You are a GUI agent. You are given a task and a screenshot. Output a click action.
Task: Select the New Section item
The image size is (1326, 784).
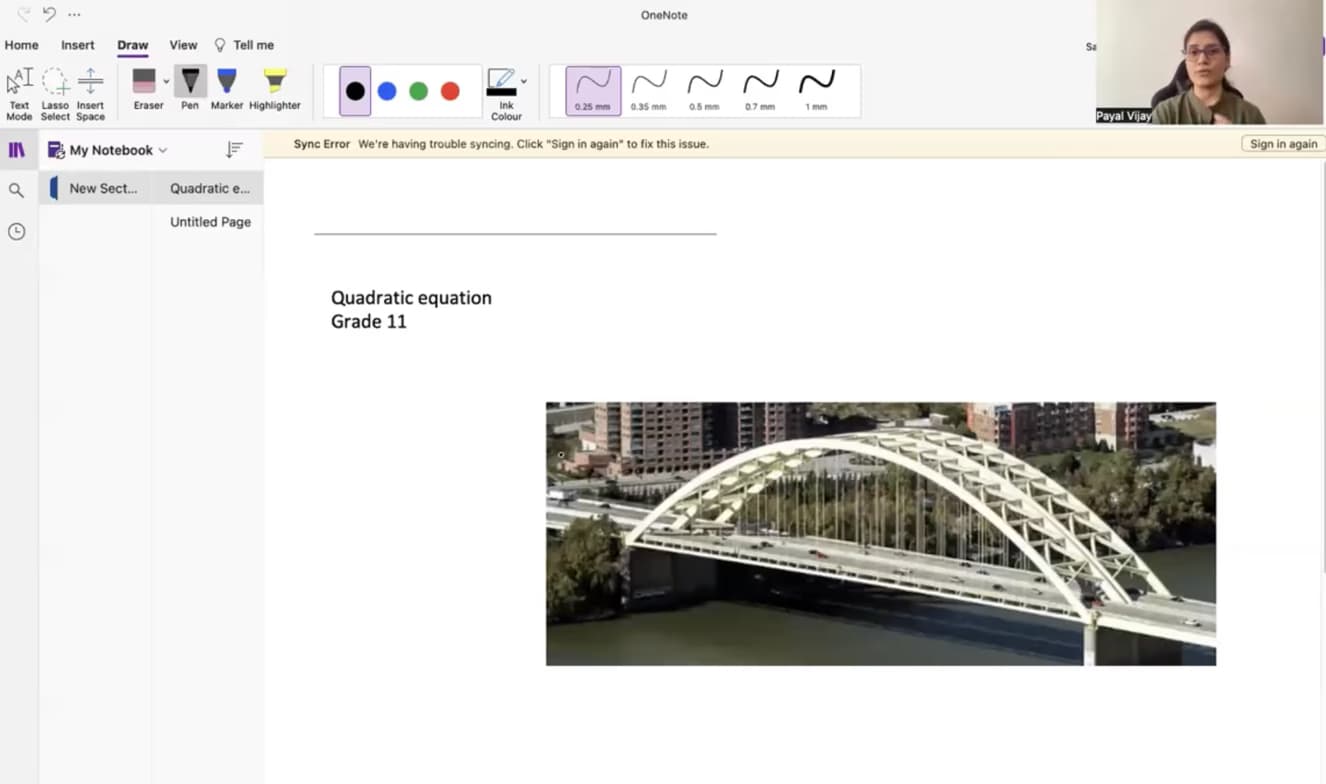pyautogui.click(x=95, y=188)
